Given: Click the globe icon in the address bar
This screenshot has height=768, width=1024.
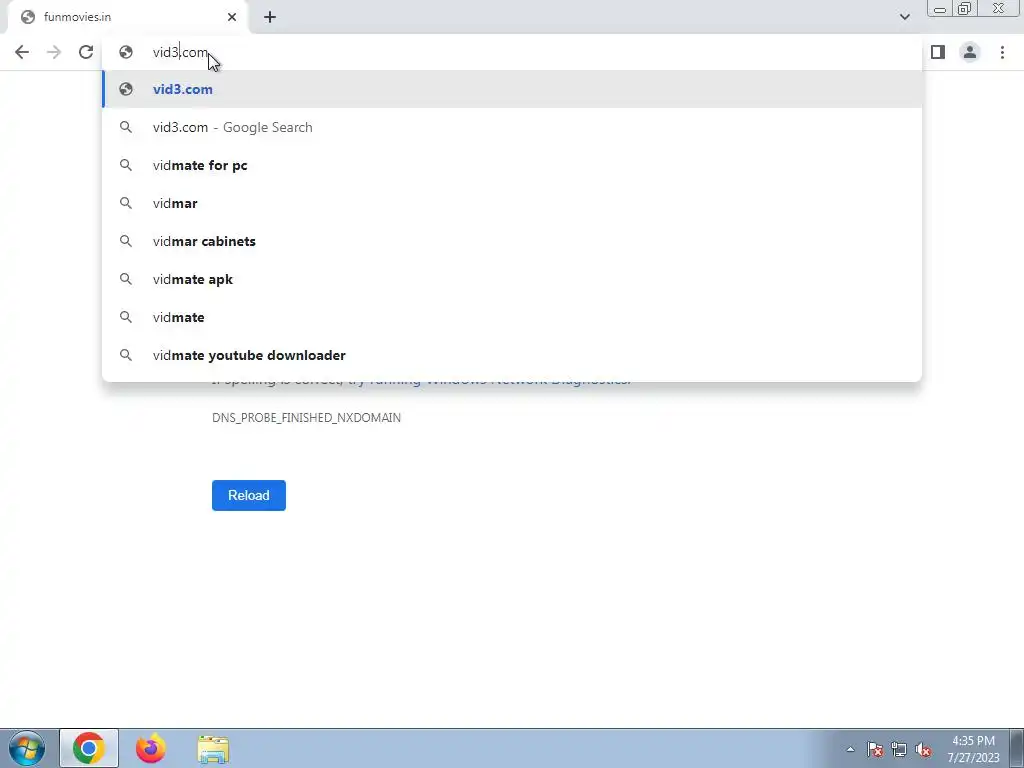Looking at the screenshot, I should [x=126, y=52].
